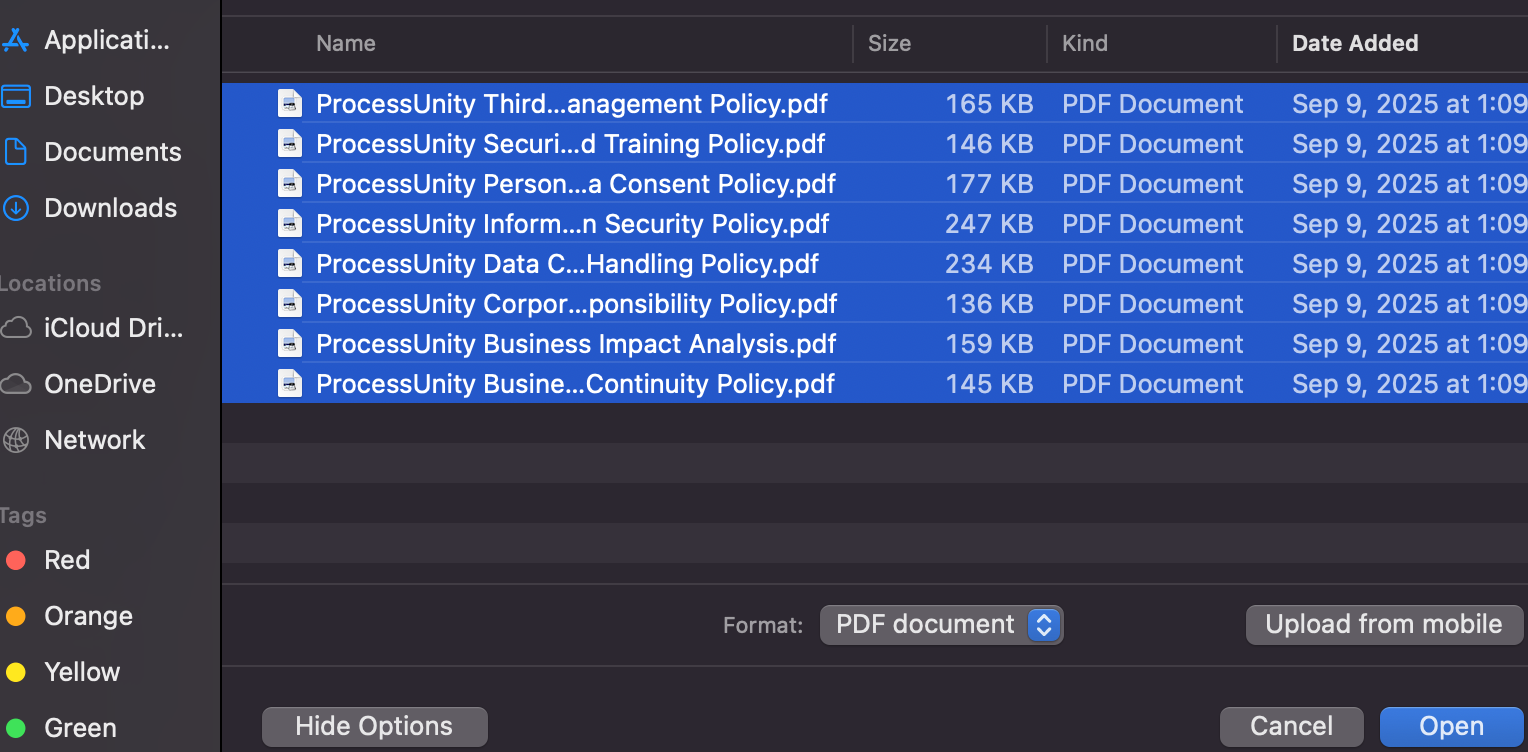Image resolution: width=1528 pixels, height=752 pixels.
Task: Click PDF icon of Third...anagement Policy file
Action: [290, 104]
